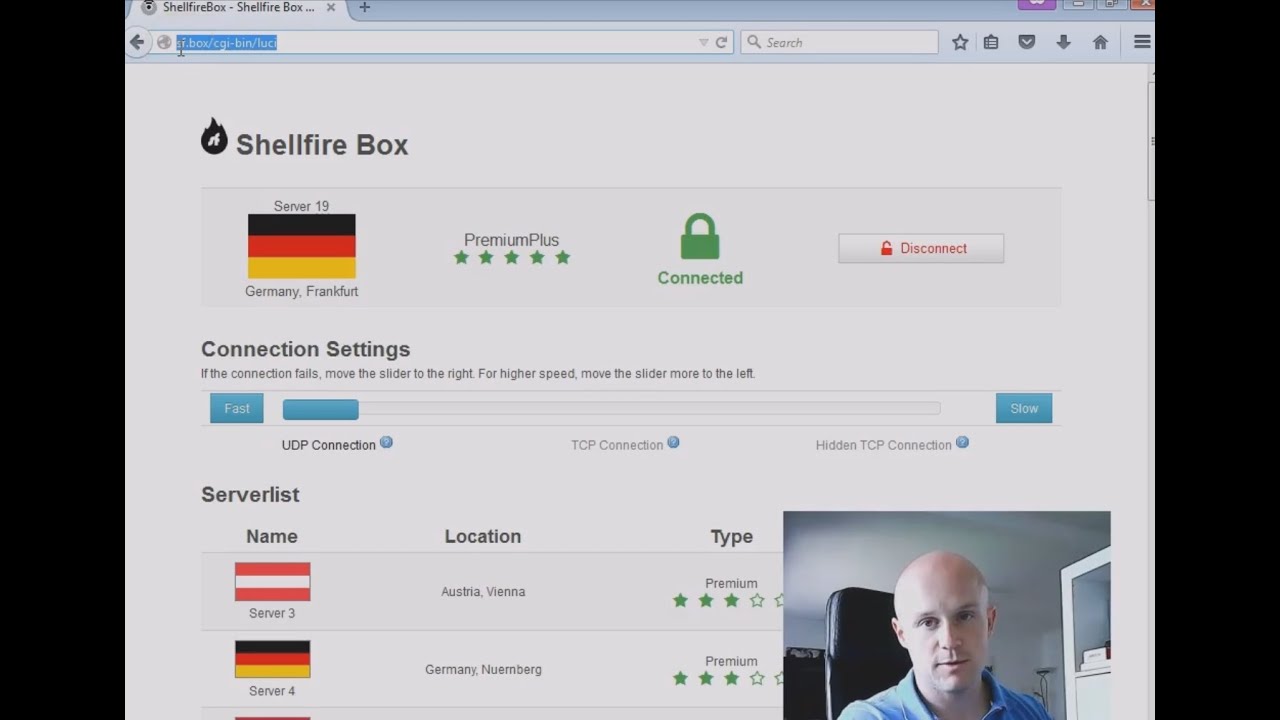The image size is (1280, 720).
Task: Click the Server 4 Germany flag
Action: point(272,659)
